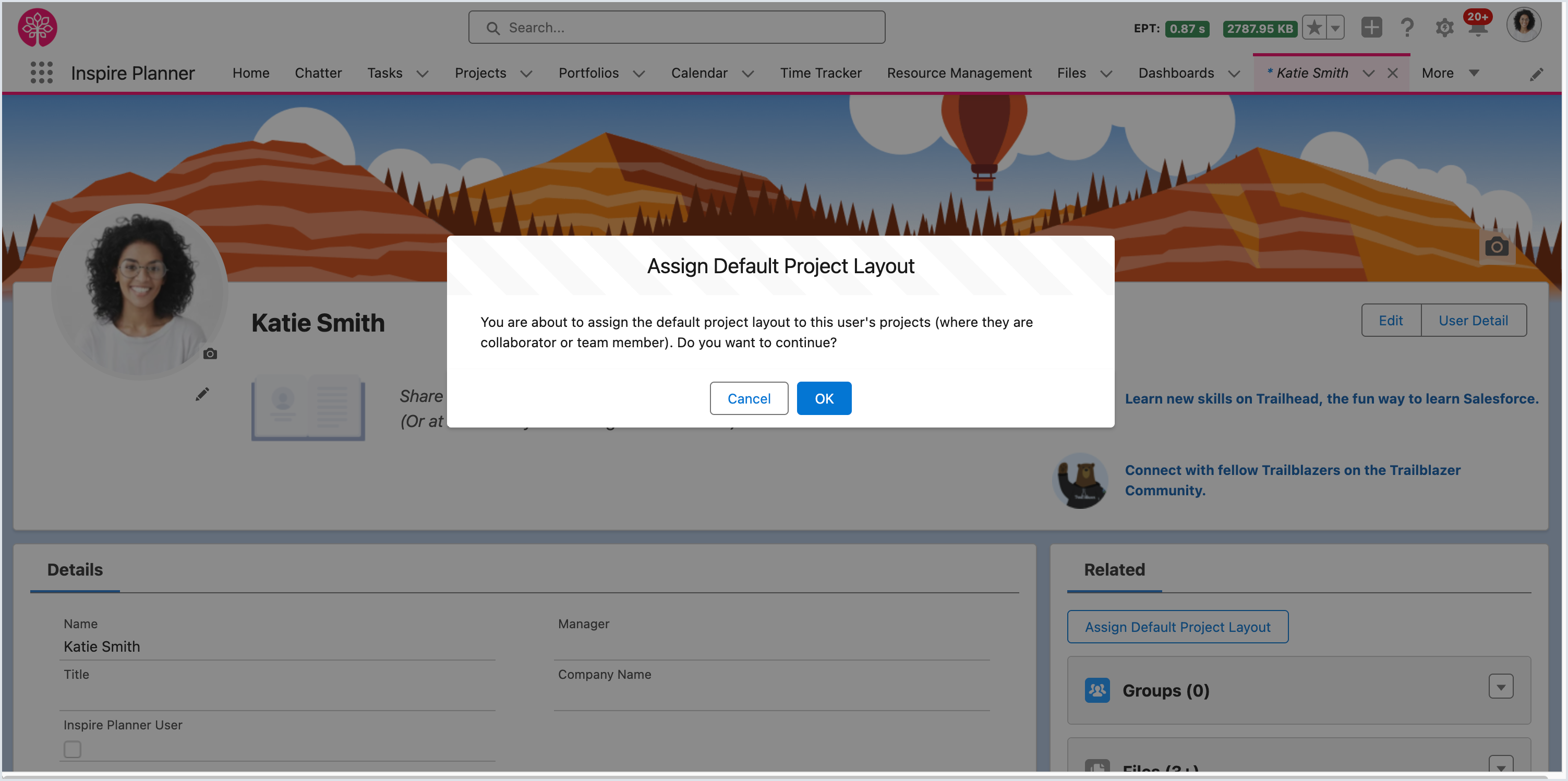Go to the Time Tracker tab
1568x781 pixels.
(x=821, y=73)
